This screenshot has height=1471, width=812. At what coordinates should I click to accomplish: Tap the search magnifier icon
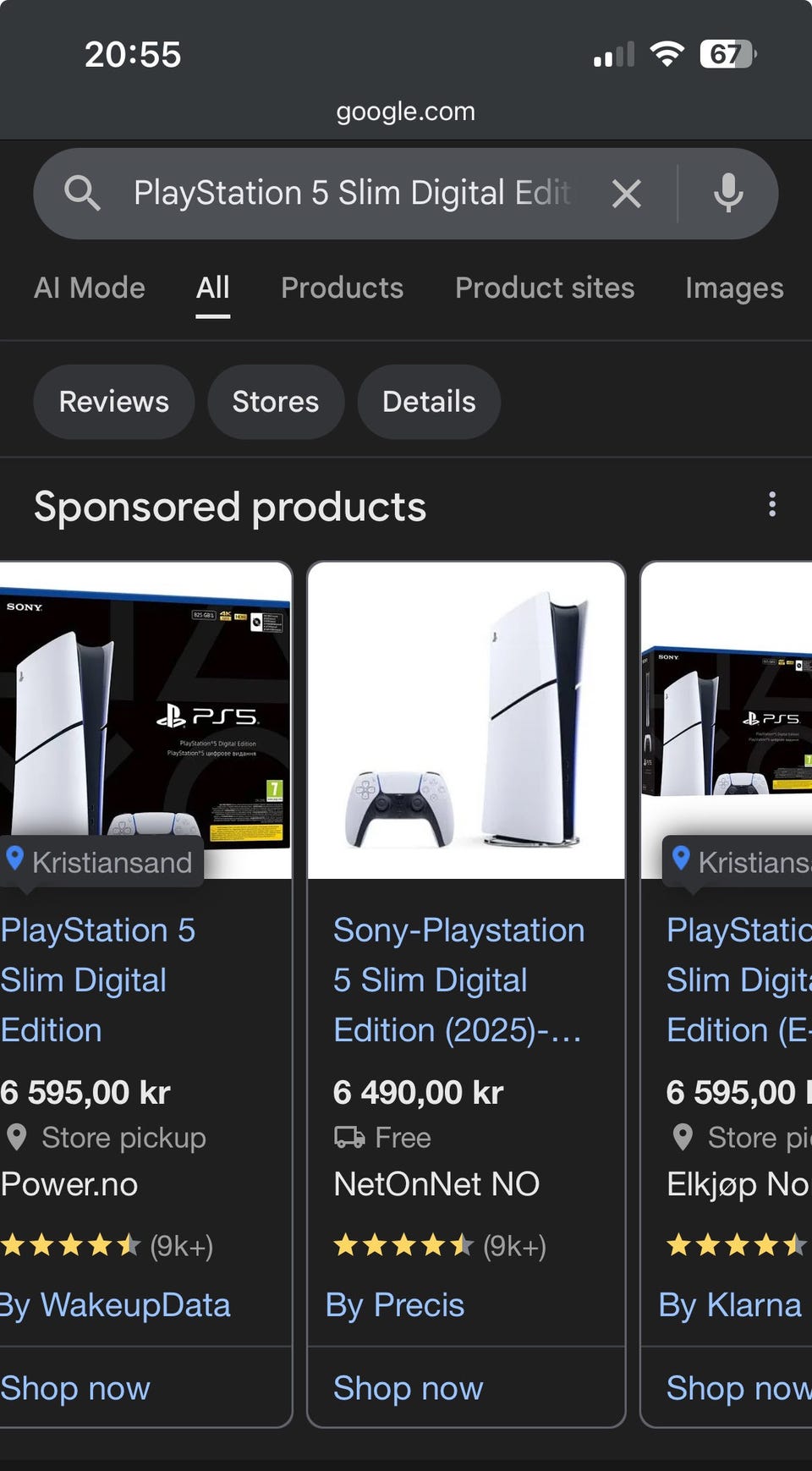pyautogui.click(x=82, y=194)
